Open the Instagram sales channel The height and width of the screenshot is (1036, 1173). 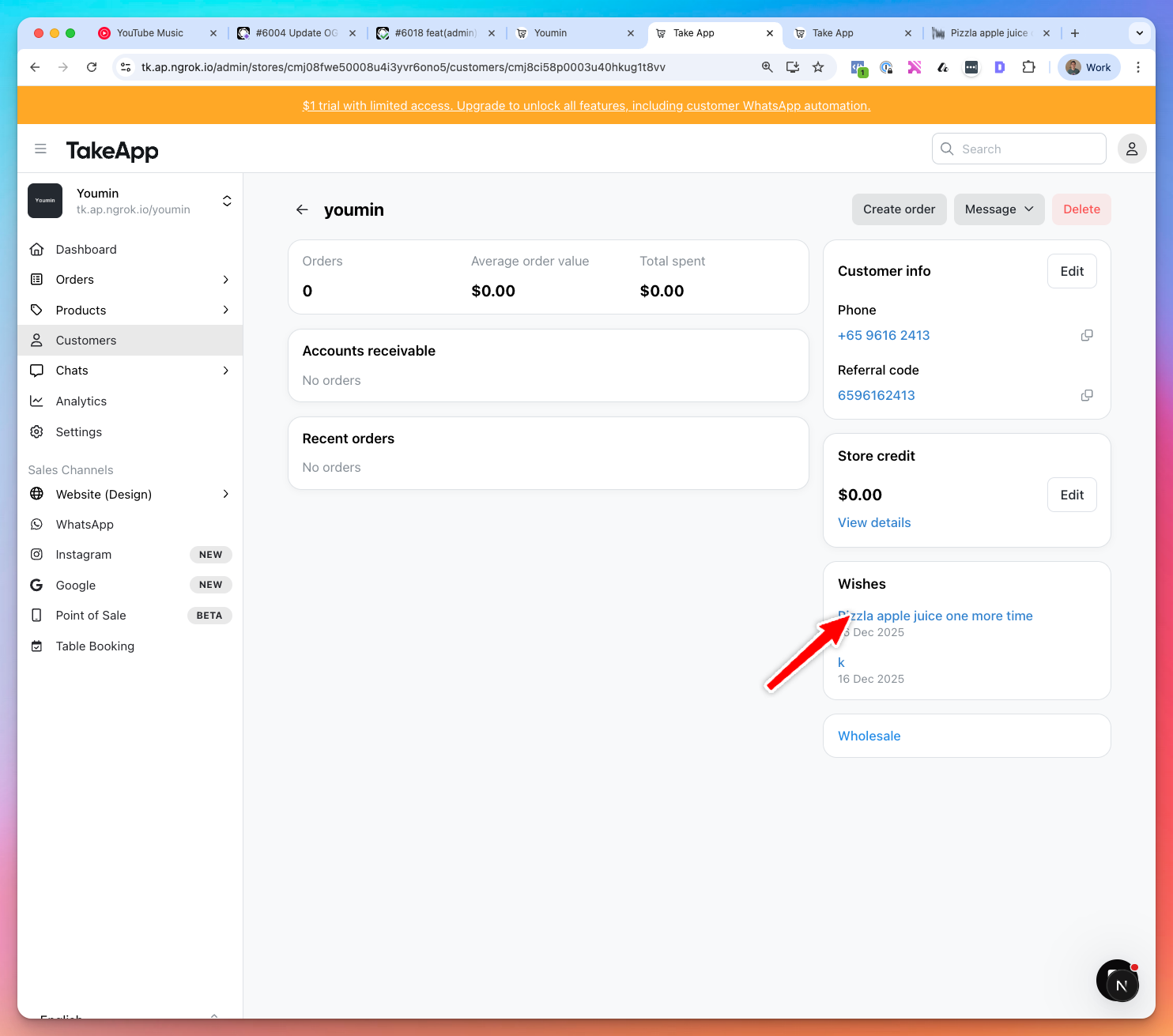(x=130, y=555)
